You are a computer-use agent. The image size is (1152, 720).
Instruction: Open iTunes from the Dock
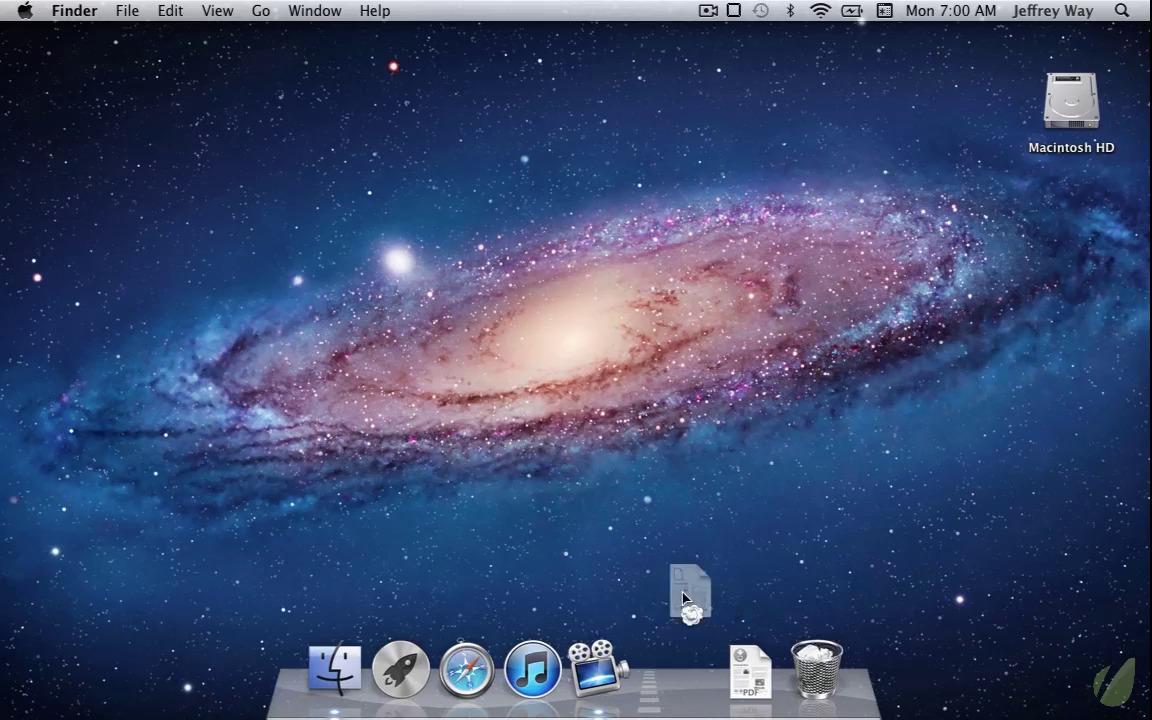[532, 669]
